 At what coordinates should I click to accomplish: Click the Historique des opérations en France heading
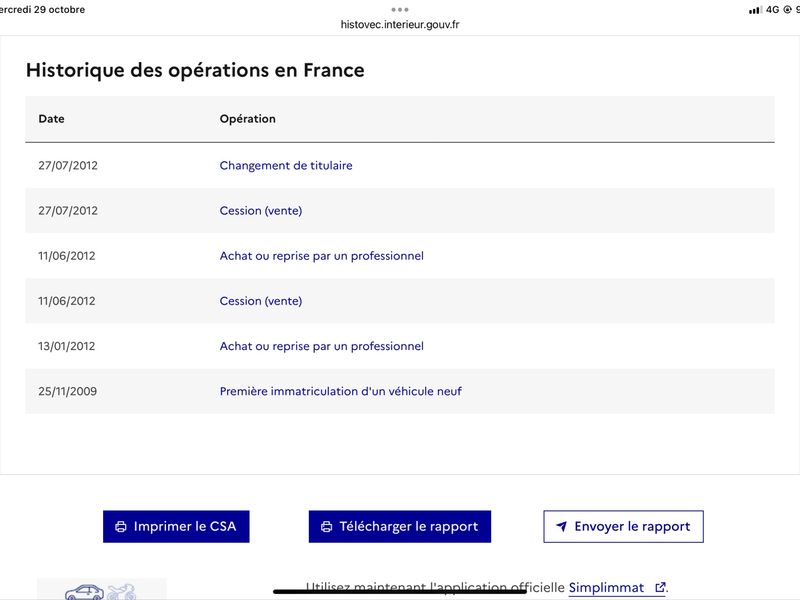(x=195, y=70)
